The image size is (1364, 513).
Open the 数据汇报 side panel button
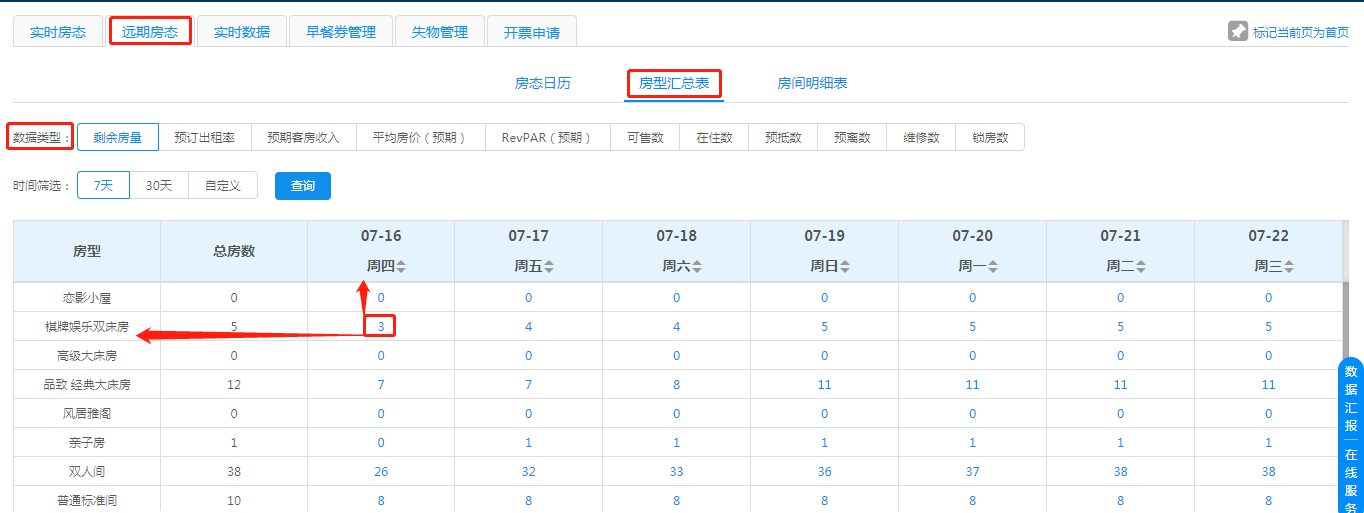pyautogui.click(x=1351, y=400)
